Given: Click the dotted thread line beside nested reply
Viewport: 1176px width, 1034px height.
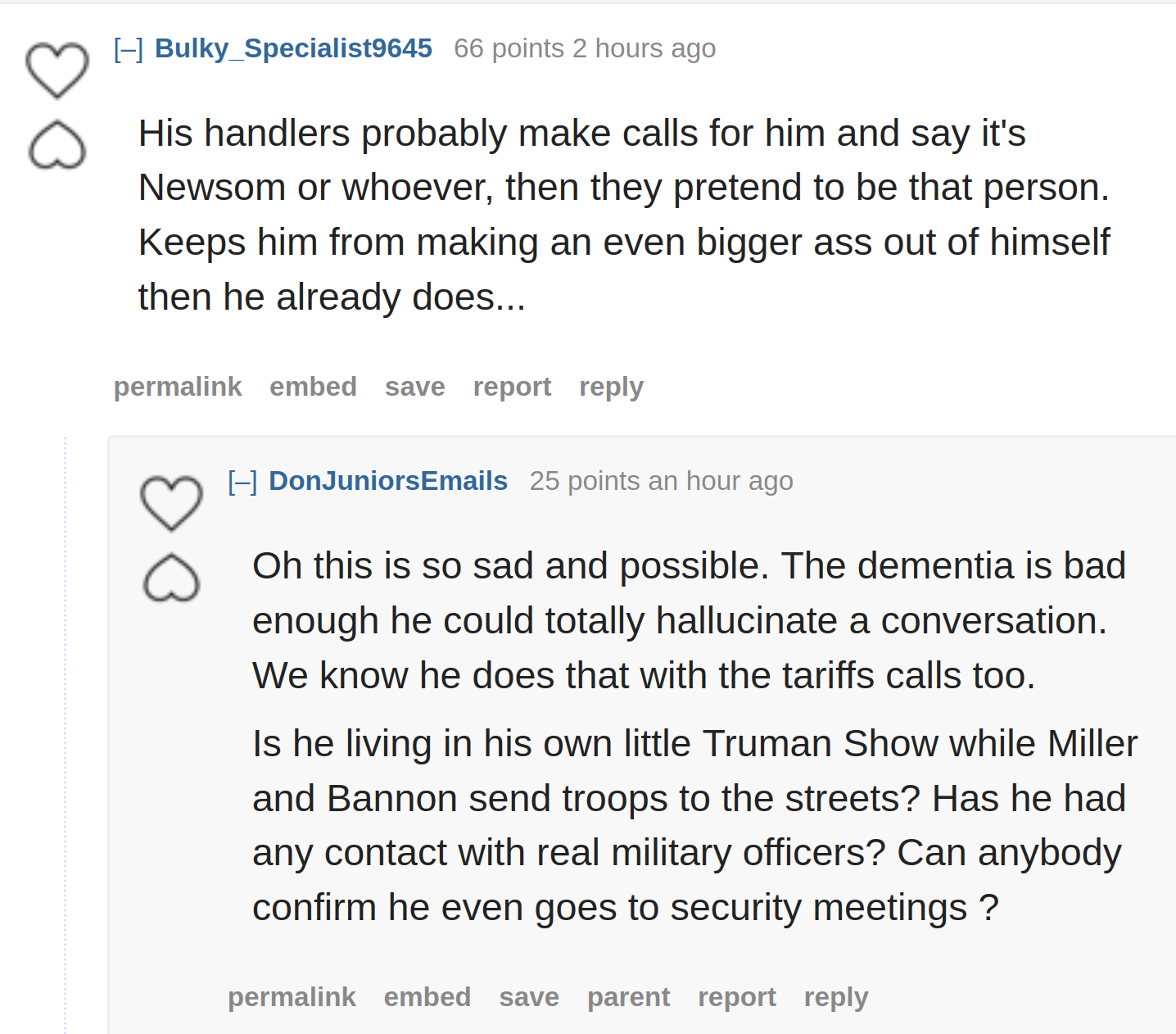Looking at the screenshot, I should coord(66,735).
